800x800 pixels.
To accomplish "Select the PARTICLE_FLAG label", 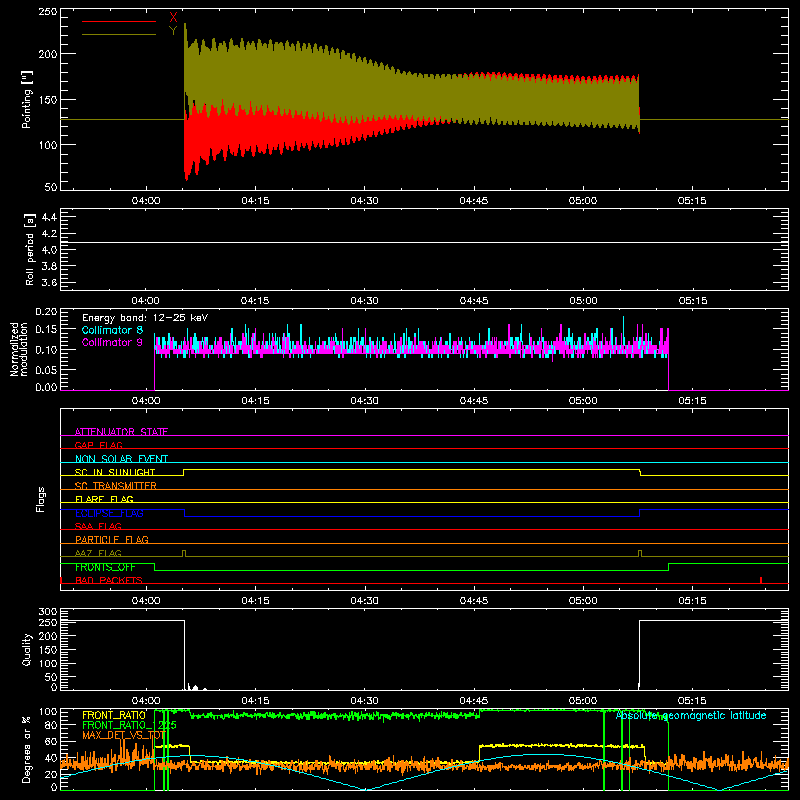I will (112, 539).
